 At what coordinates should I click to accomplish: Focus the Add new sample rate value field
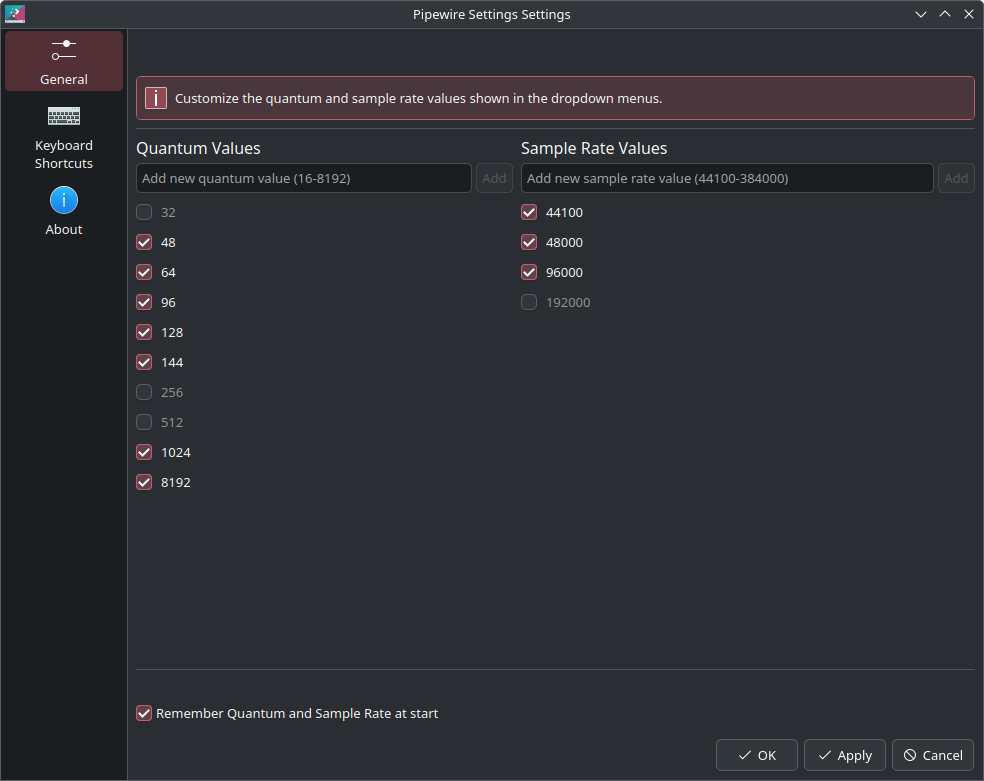click(x=727, y=178)
